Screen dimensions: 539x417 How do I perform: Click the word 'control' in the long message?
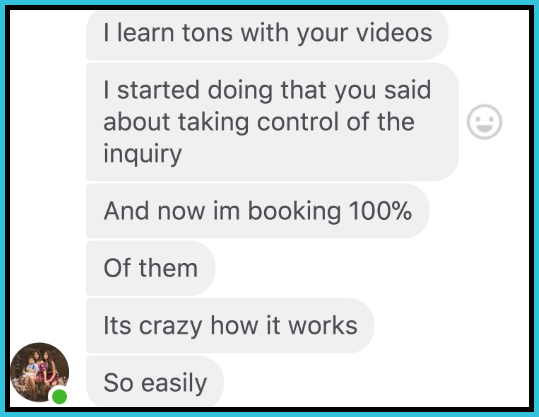298,122
